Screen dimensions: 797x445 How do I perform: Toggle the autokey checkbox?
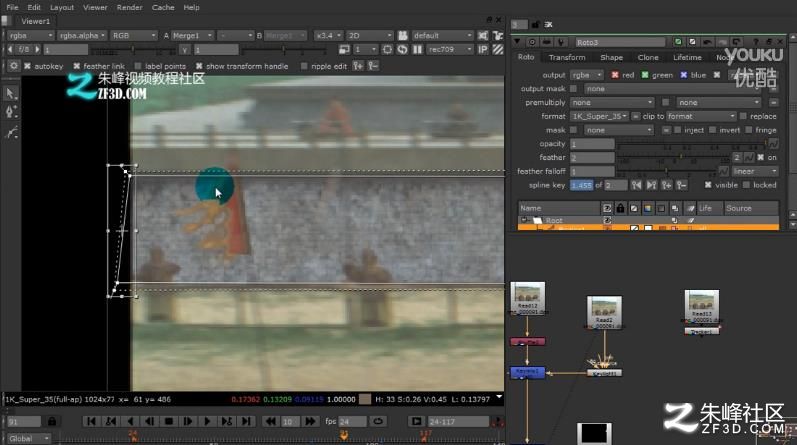coord(27,66)
